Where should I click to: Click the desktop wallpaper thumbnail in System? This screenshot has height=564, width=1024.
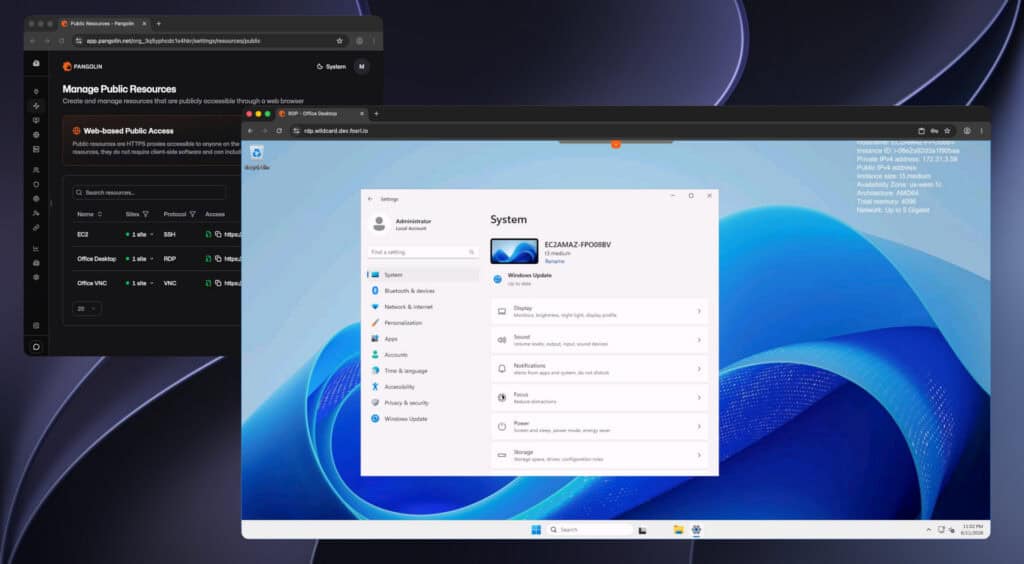(514, 251)
